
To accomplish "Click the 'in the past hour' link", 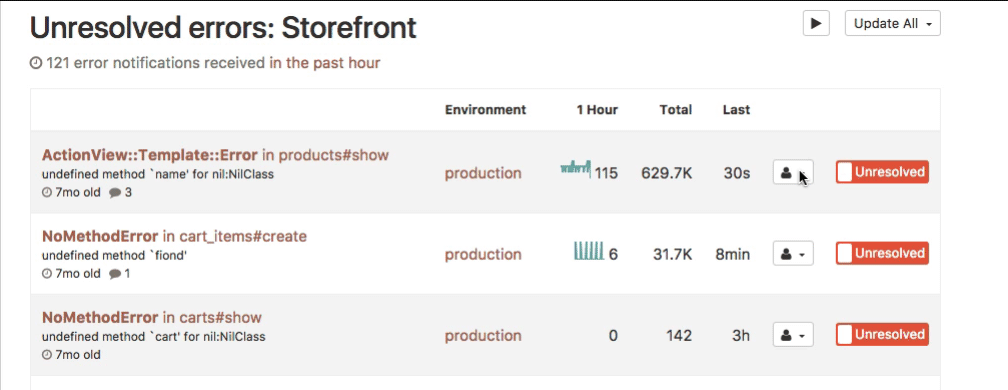I will click(325, 63).
